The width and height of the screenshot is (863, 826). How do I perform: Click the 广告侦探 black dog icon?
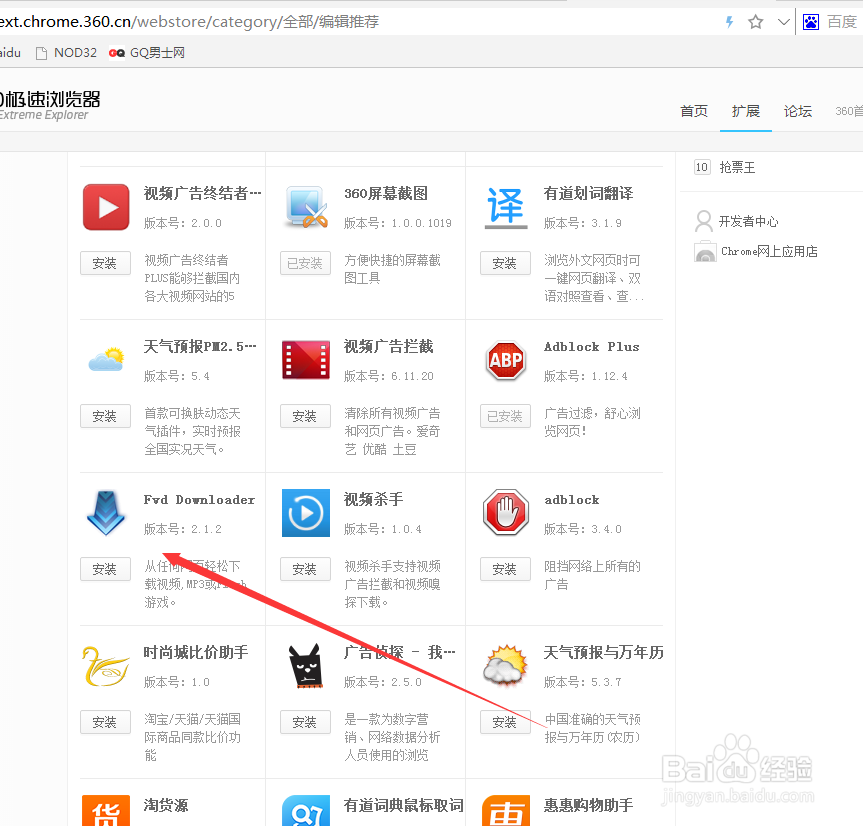coord(306,666)
